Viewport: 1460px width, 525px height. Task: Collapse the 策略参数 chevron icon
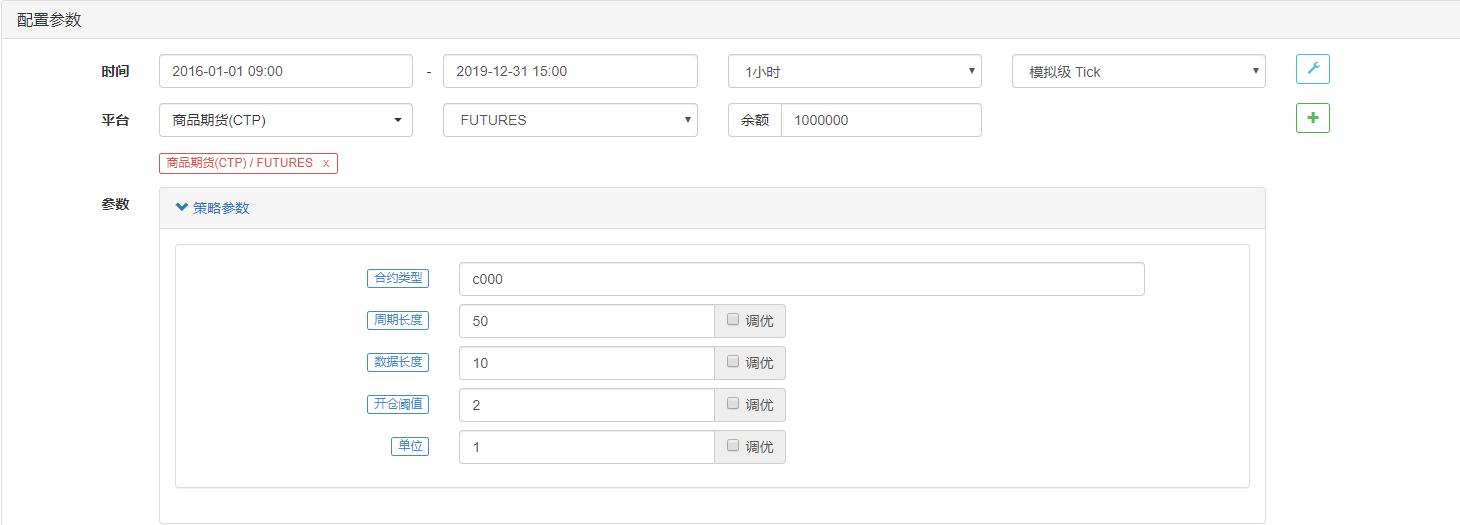coord(181,208)
